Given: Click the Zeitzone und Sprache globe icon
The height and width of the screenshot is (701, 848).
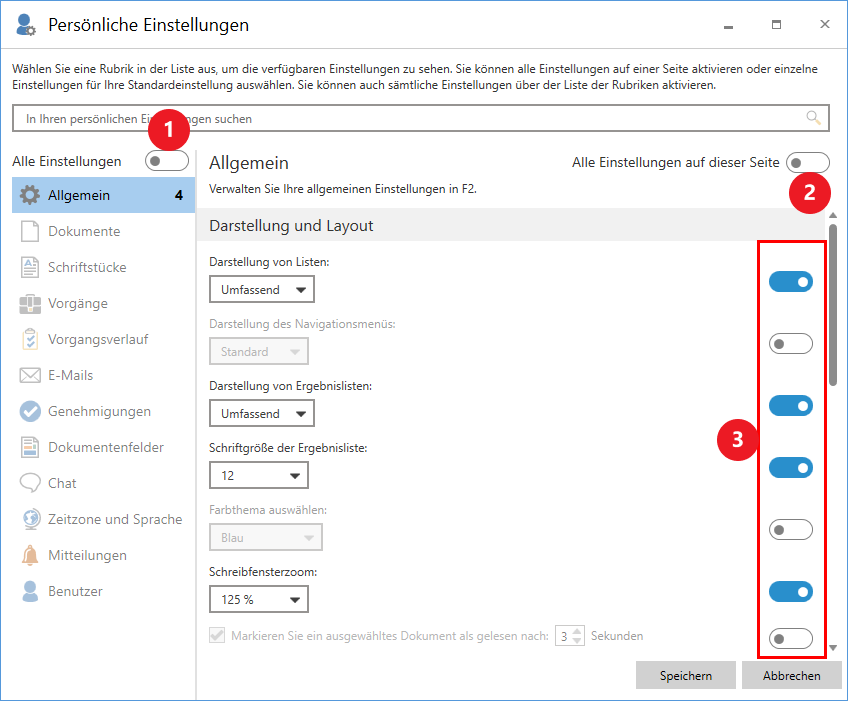Looking at the screenshot, I should click(31, 519).
